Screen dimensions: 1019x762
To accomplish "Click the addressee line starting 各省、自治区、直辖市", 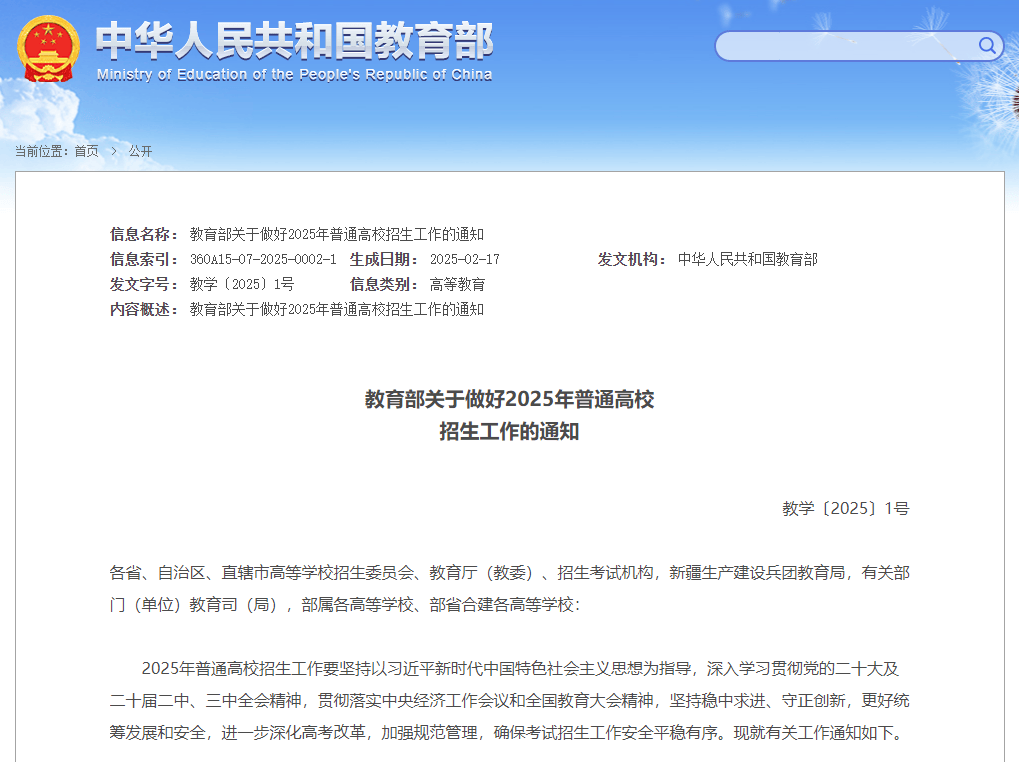I will coord(510,572).
